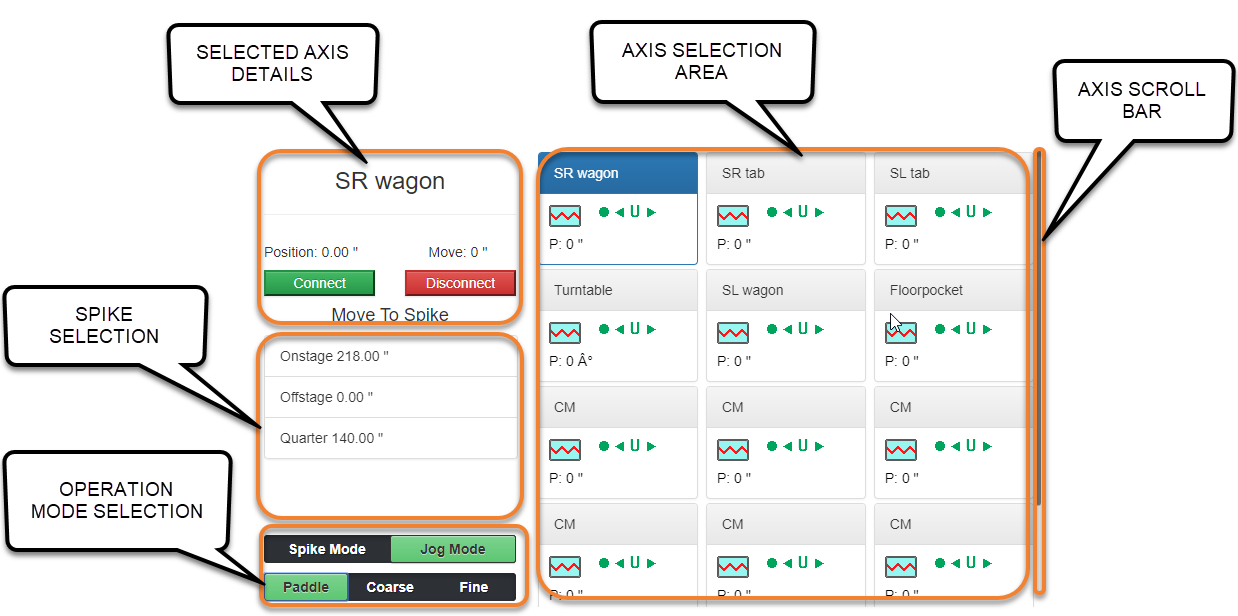Click the graph icon in SL wagon card

[733, 332]
